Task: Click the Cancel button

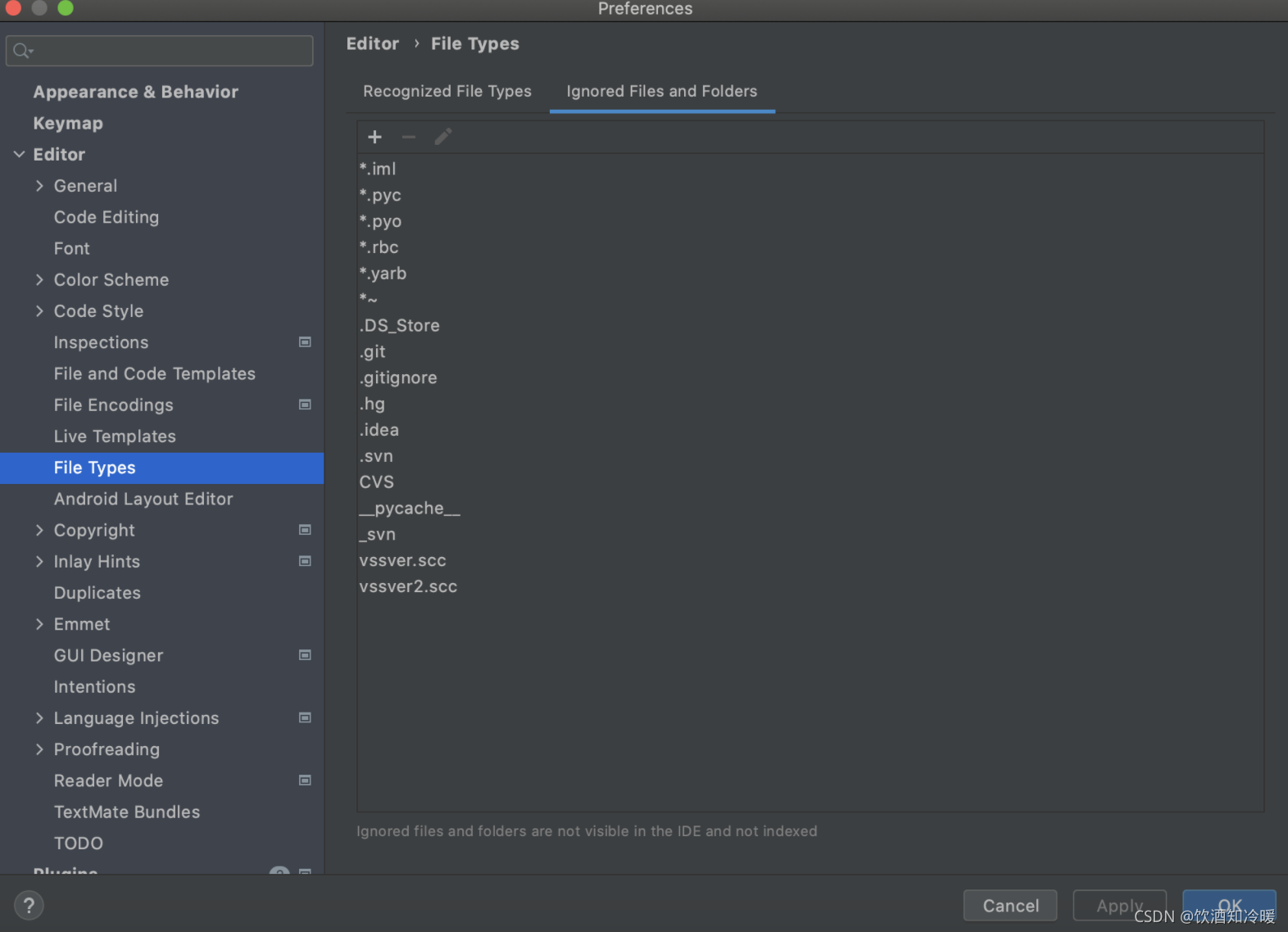Action: [x=1010, y=905]
